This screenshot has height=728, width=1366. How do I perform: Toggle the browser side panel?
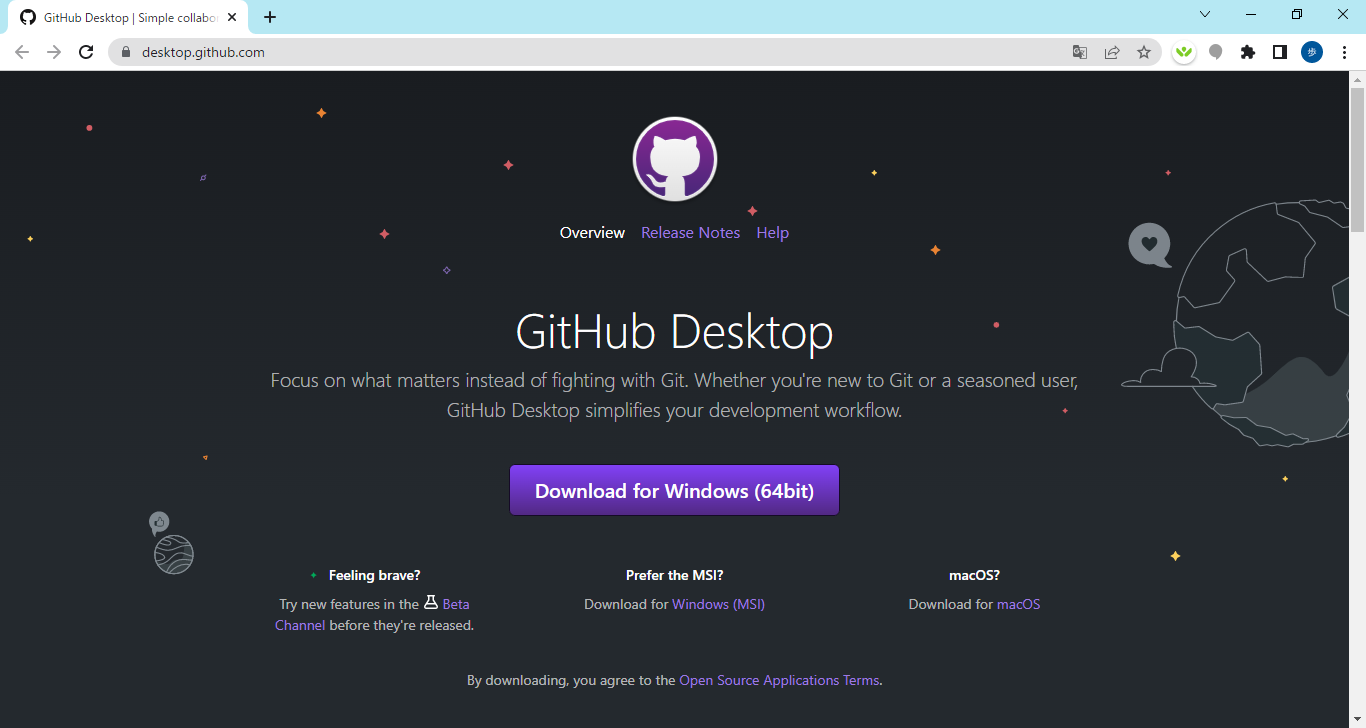pyautogui.click(x=1279, y=52)
